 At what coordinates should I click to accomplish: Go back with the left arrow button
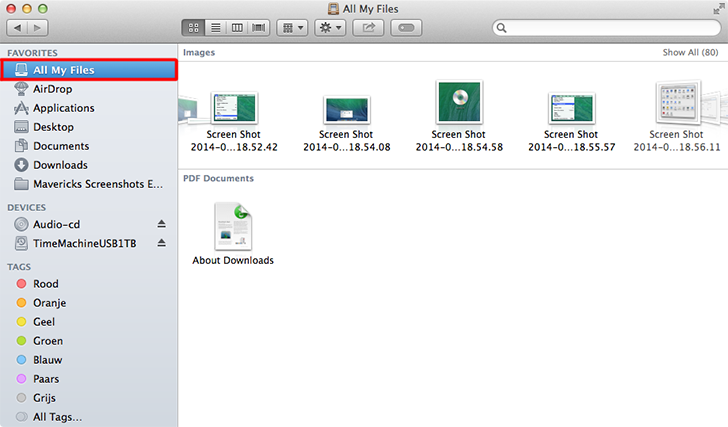pos(17,28)
